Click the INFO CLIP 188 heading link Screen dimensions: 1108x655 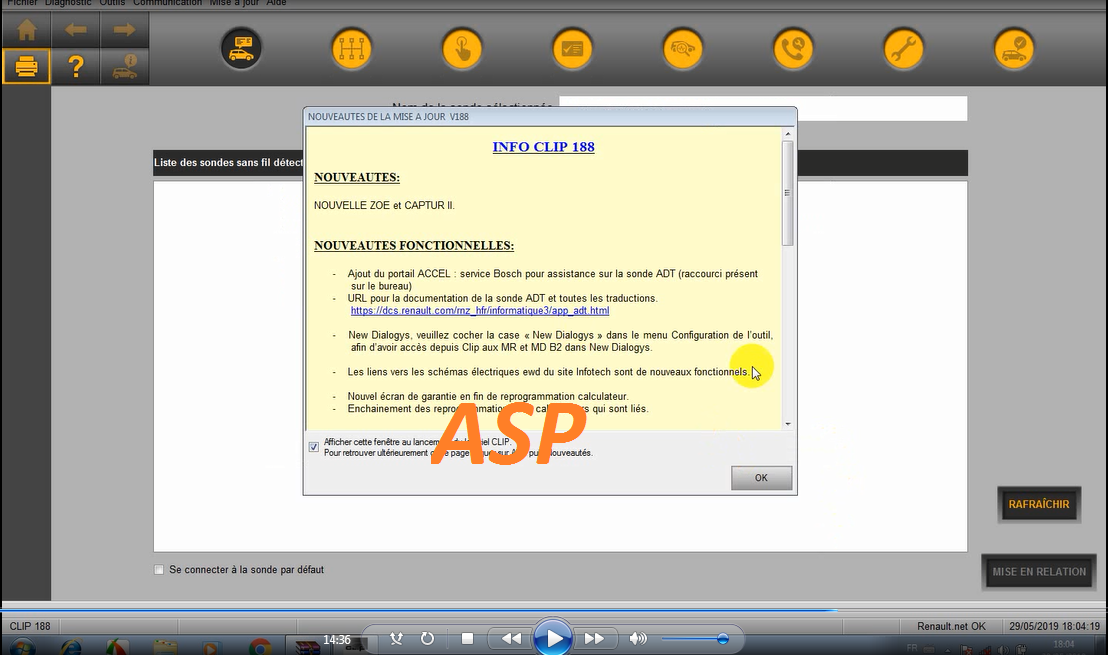(x=543, y=147)
